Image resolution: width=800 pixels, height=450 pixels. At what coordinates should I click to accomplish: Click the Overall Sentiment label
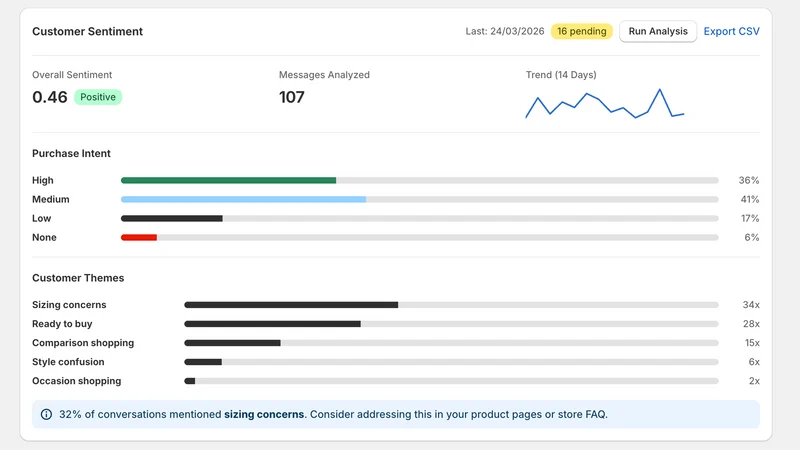coord(72,74)
